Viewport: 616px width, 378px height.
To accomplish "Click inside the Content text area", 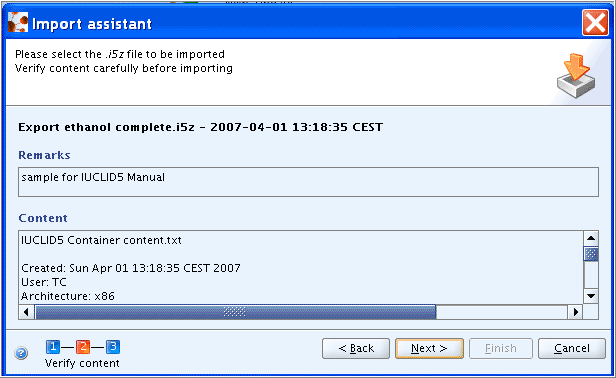I will click(301, 267).
